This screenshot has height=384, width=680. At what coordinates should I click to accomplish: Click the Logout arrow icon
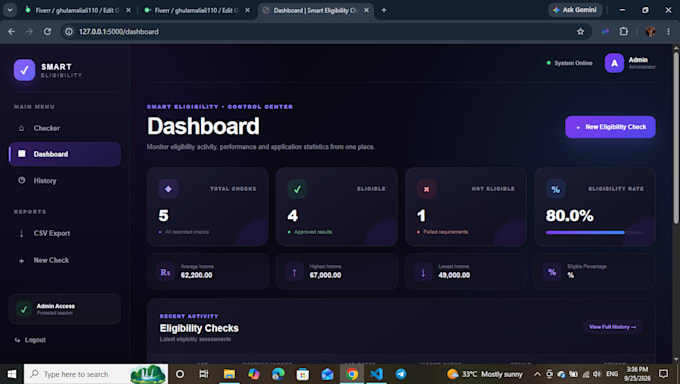(x=17, y=340)
